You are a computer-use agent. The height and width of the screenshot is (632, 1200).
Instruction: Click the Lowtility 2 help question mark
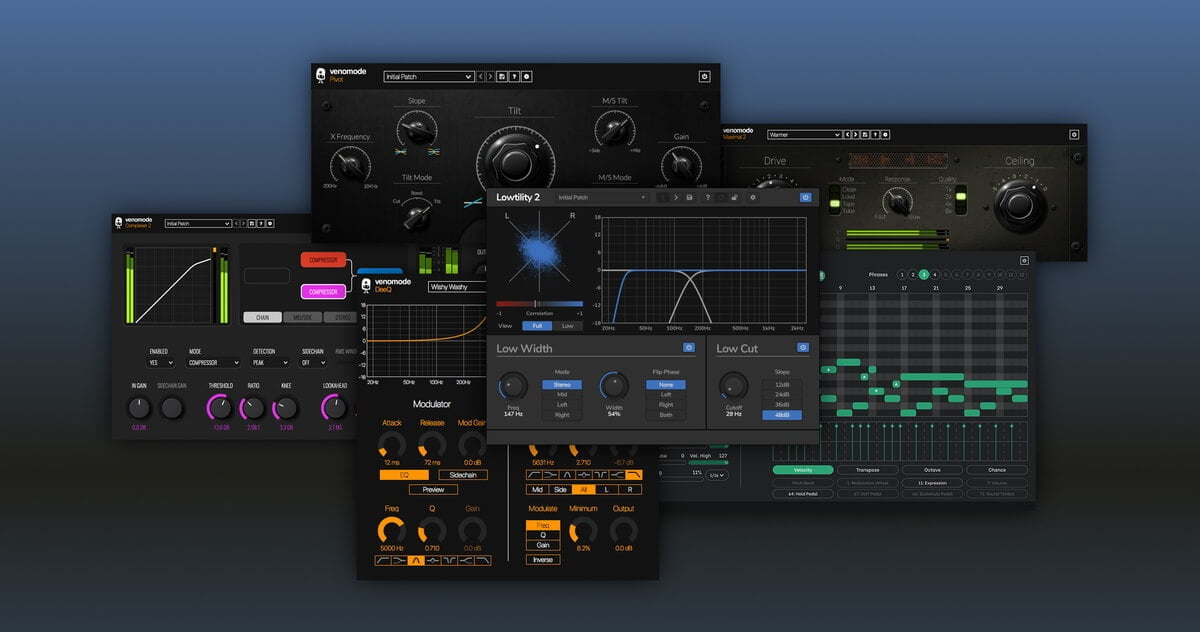point(708,197)
